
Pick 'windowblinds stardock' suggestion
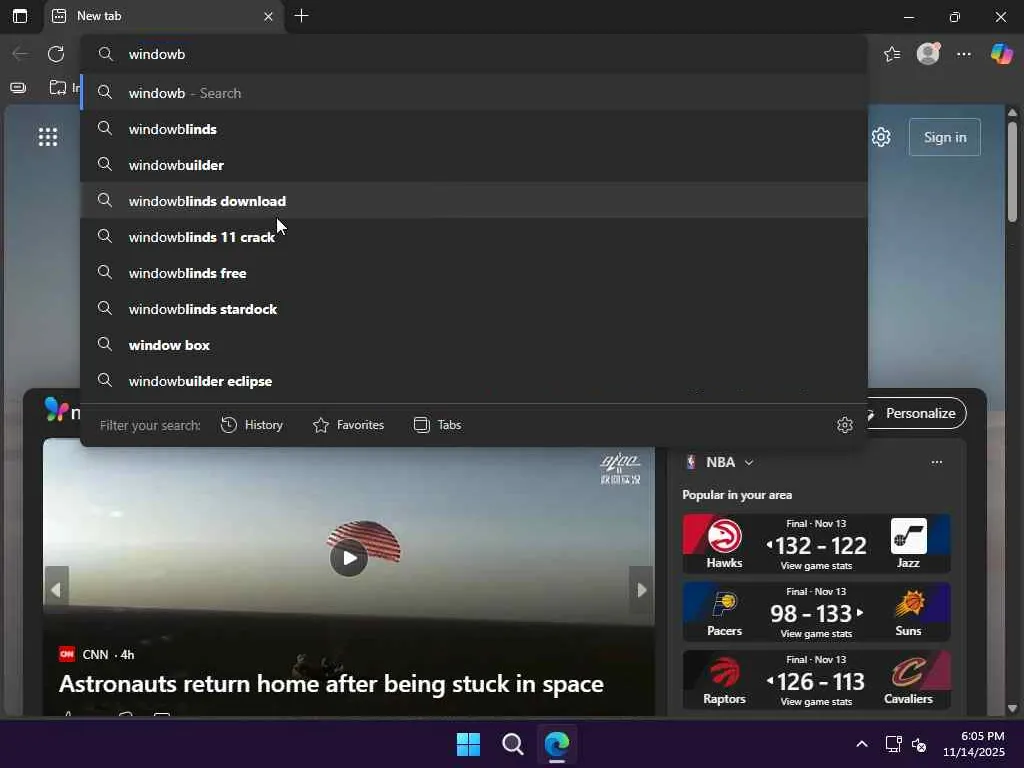474,308
